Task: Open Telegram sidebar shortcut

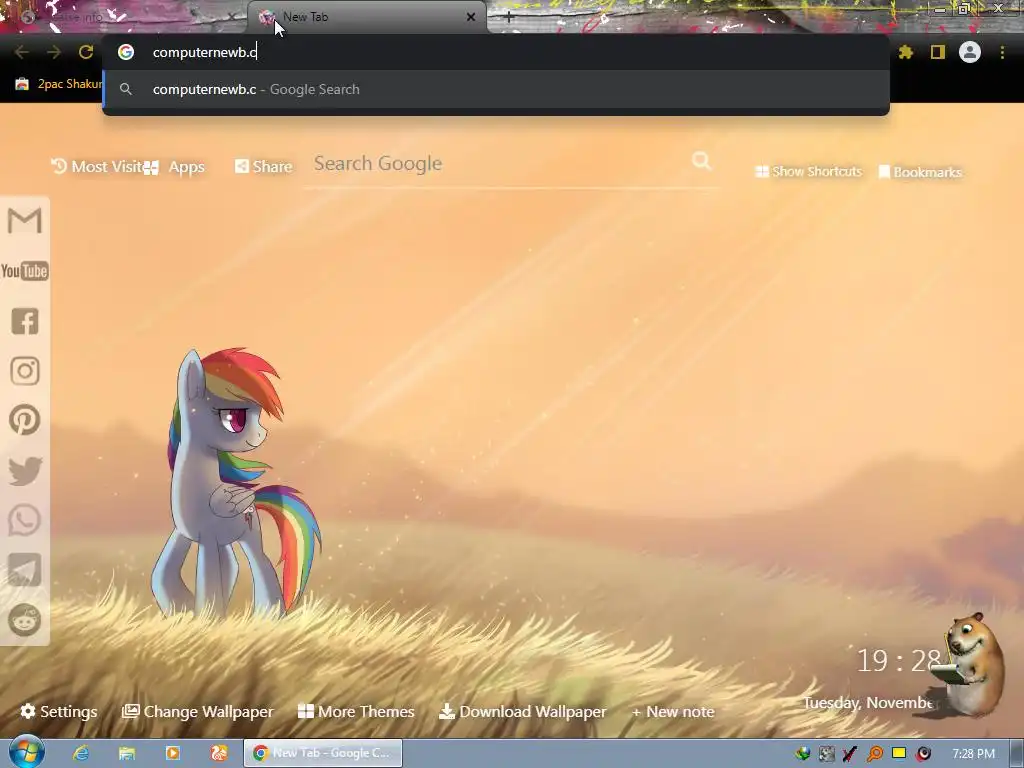Action: [x=25, y=569]
